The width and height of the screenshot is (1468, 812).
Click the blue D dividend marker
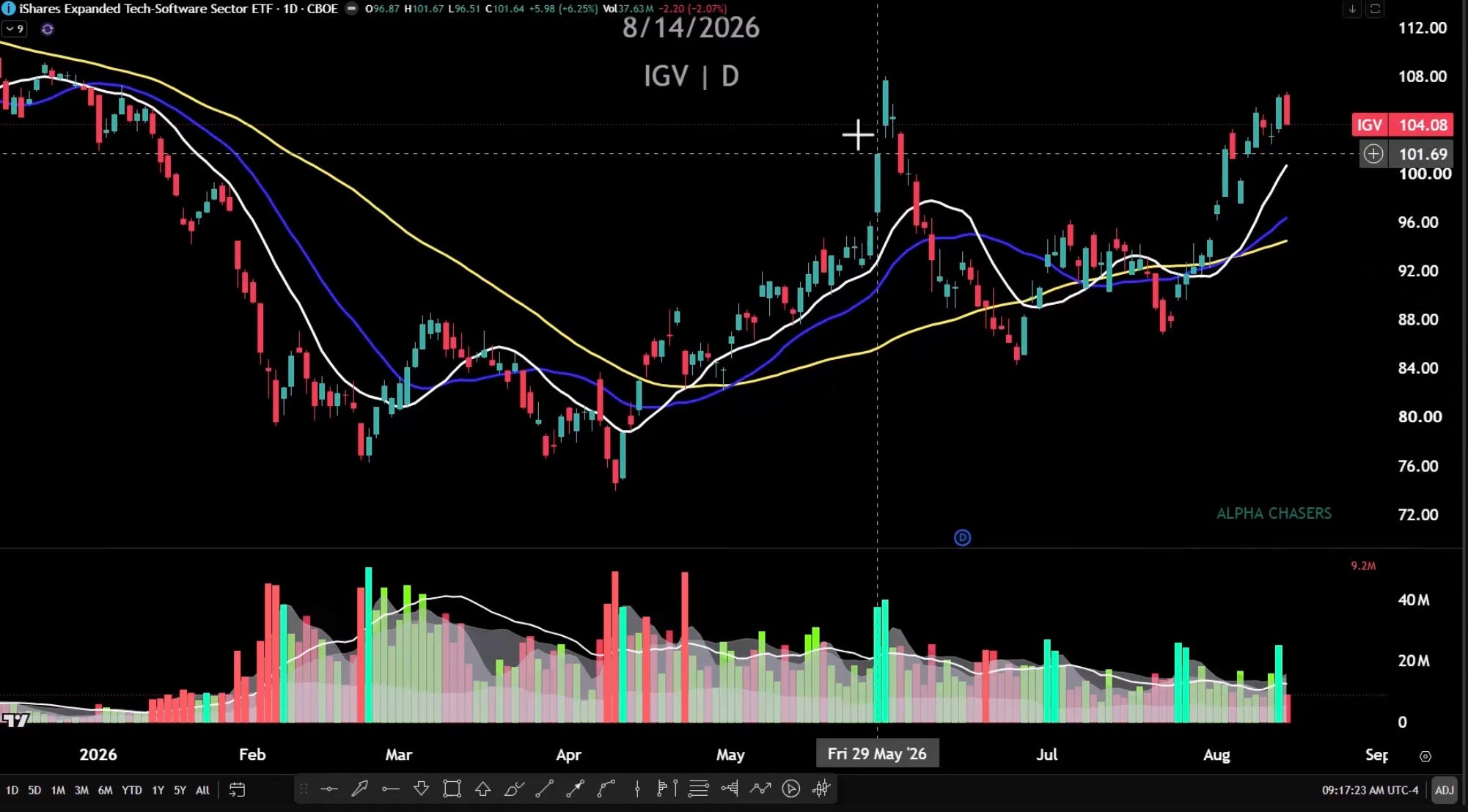[x=962, y=538]
